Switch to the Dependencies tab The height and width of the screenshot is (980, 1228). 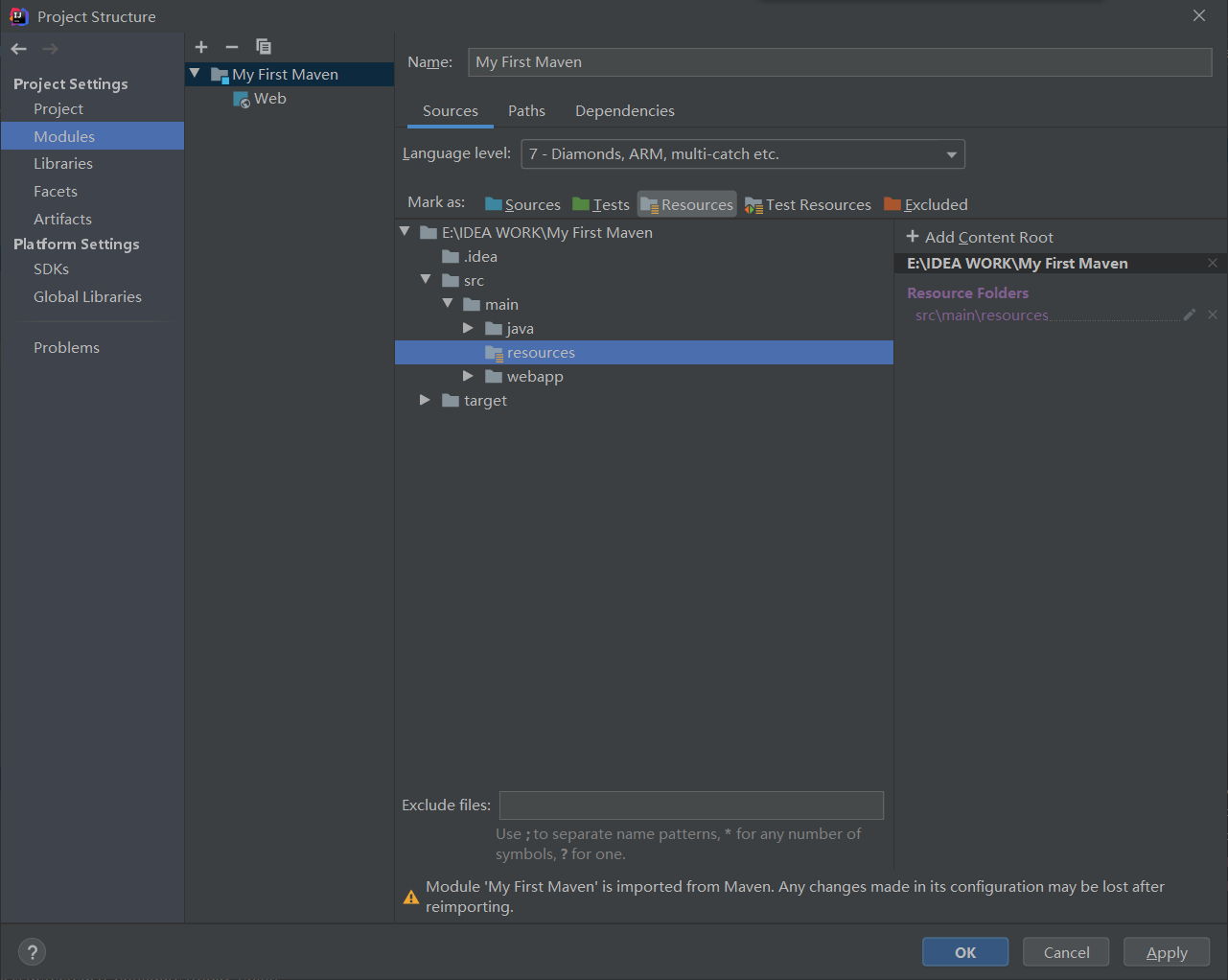[x=625, y=111]
